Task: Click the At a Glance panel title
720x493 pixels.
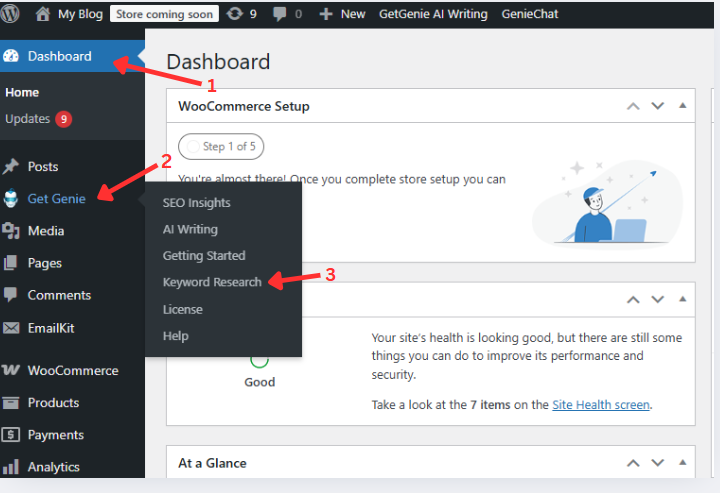Action: pos(212,463)
